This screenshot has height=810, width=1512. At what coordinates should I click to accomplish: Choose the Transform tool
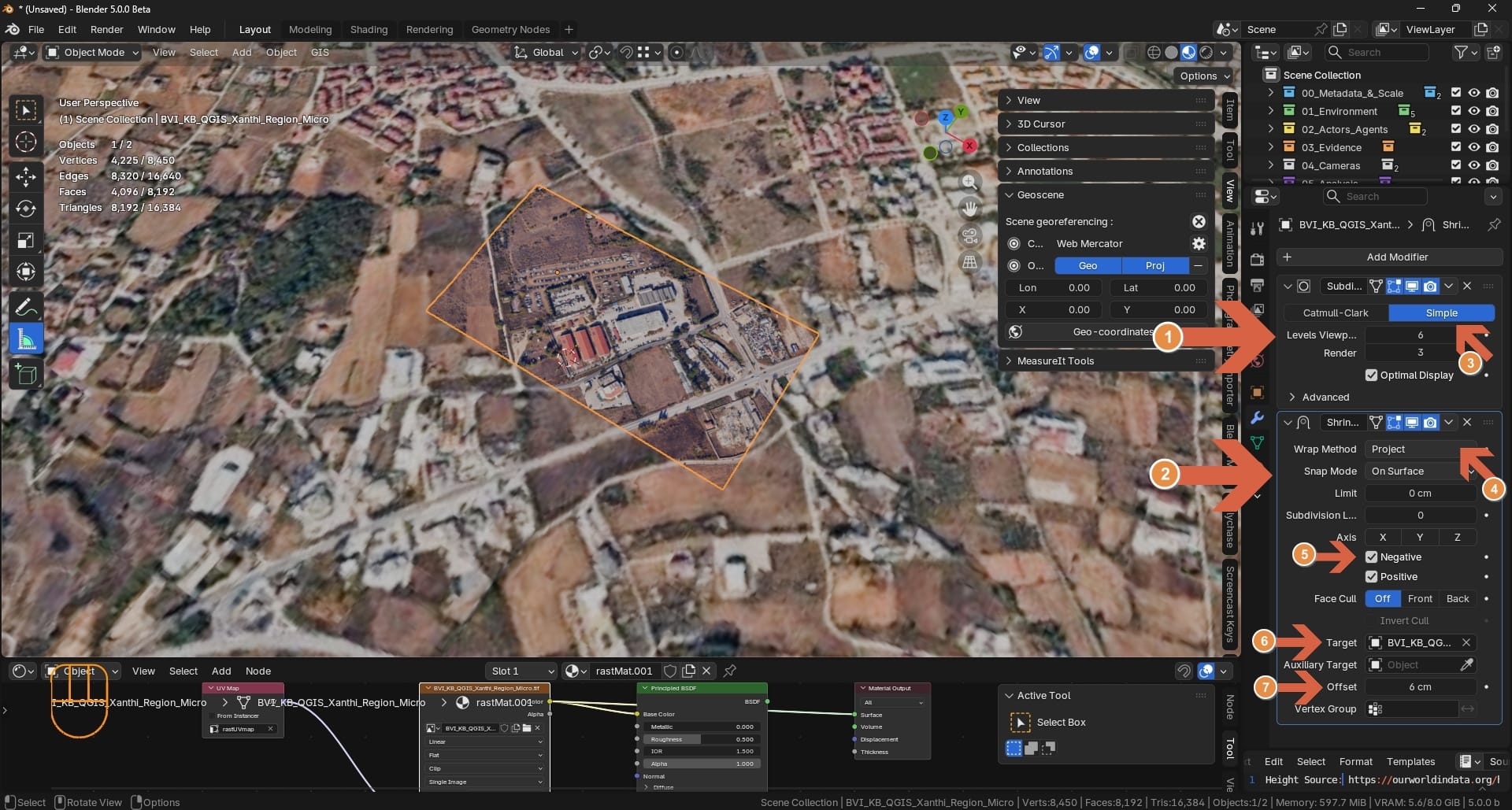point(26,272)
